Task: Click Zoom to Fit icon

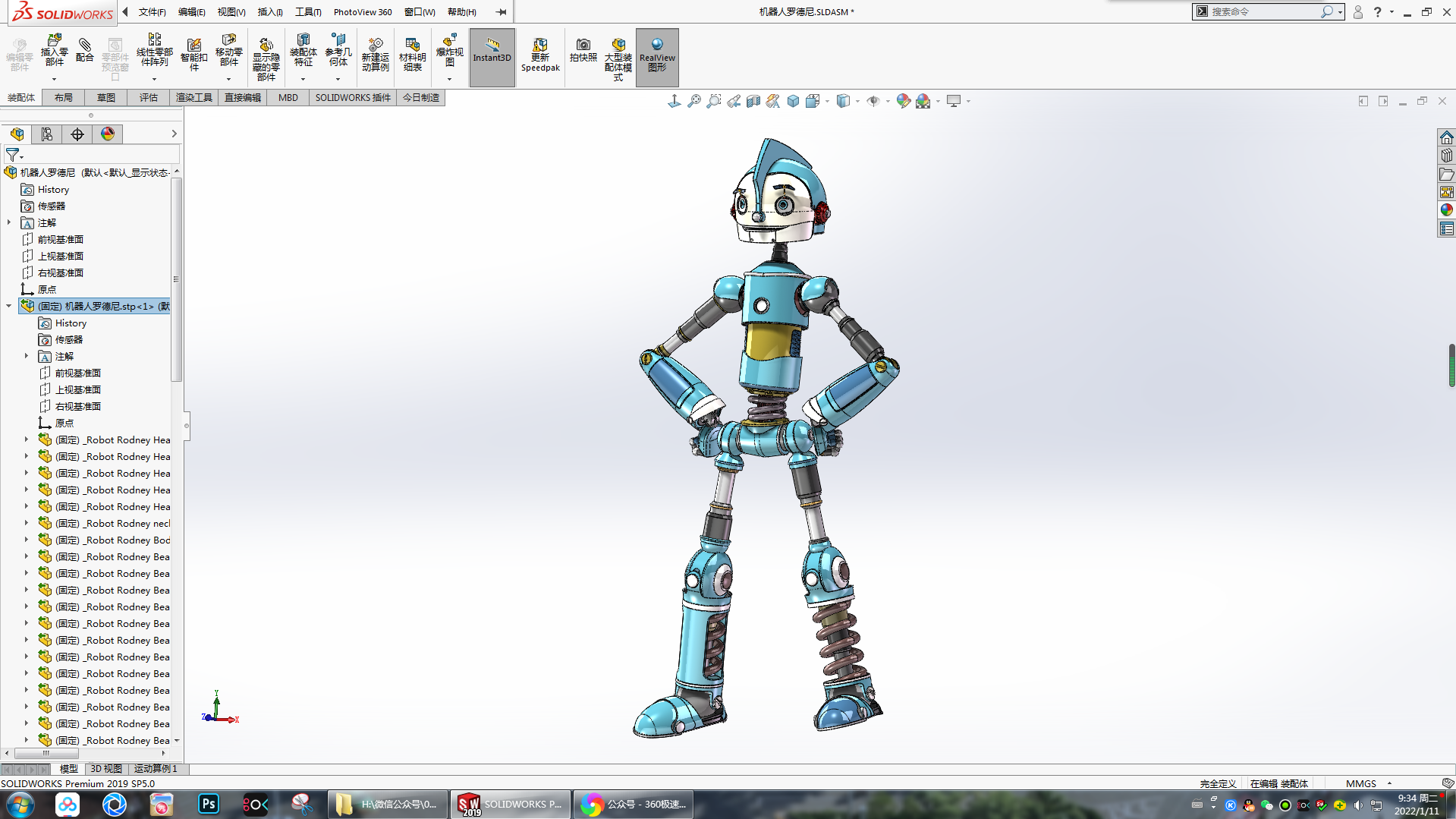Action: point(694,101)
